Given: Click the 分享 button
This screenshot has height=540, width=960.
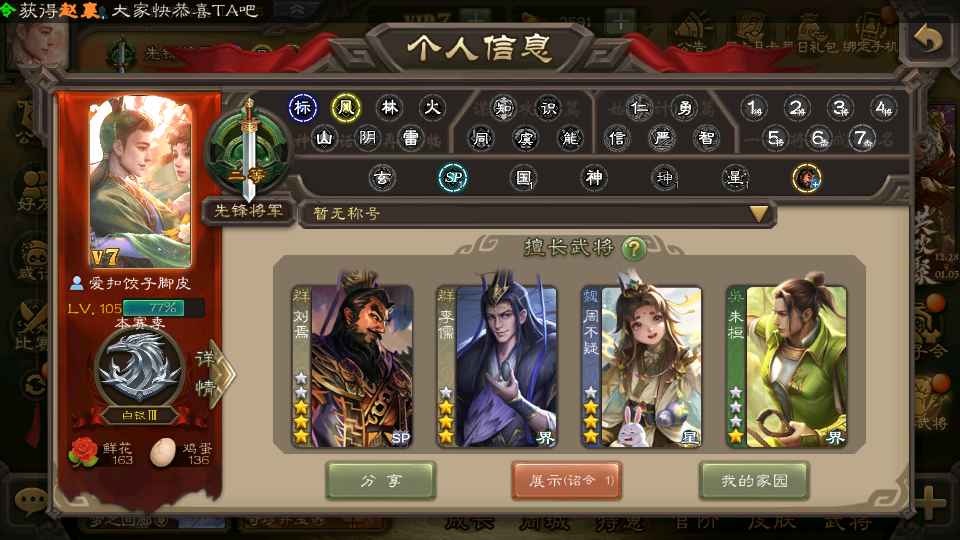Looking at the screenshot, I should coord(381,481).
